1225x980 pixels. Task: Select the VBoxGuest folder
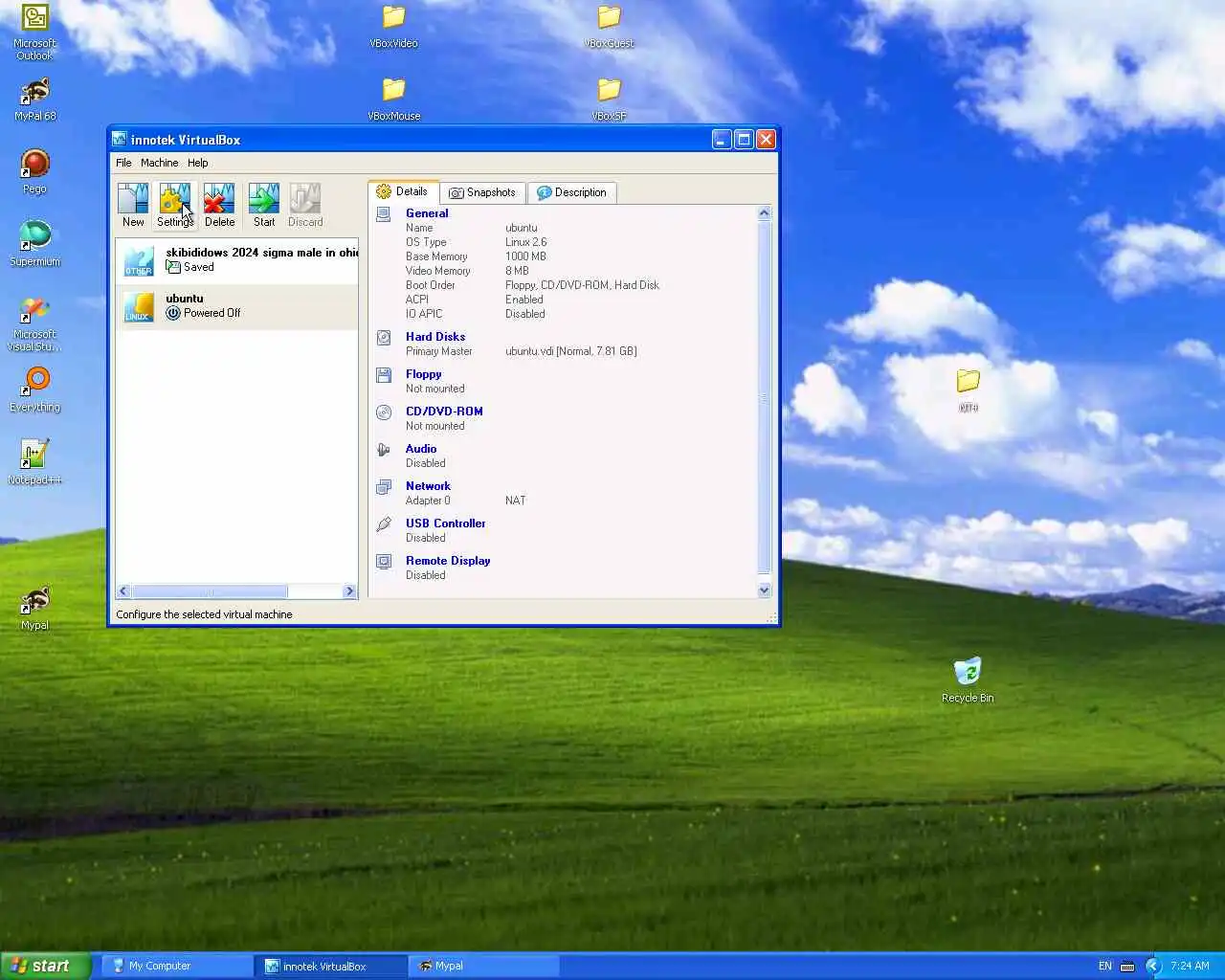pos(609,27)
